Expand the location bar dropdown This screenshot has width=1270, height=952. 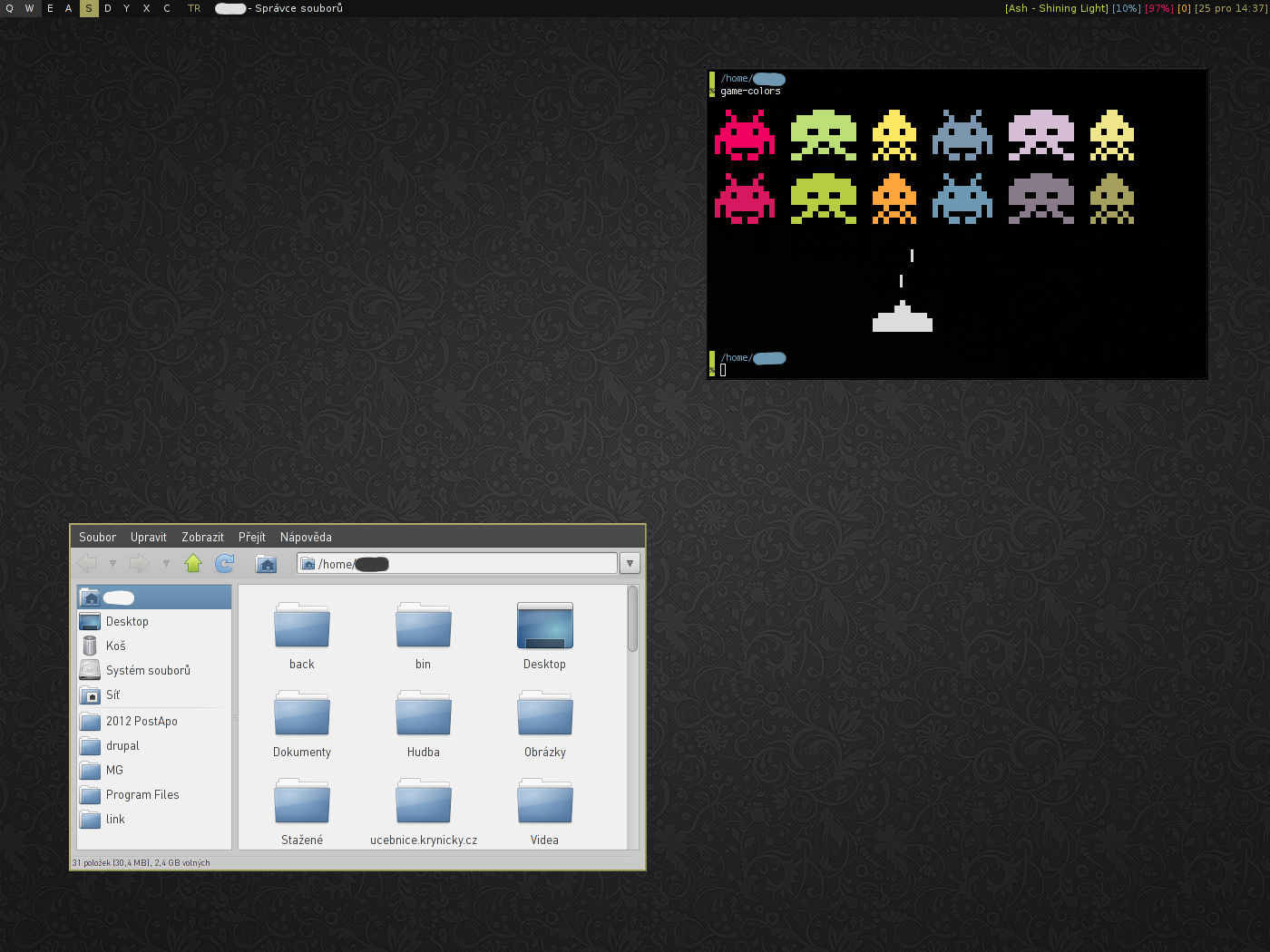630,563
